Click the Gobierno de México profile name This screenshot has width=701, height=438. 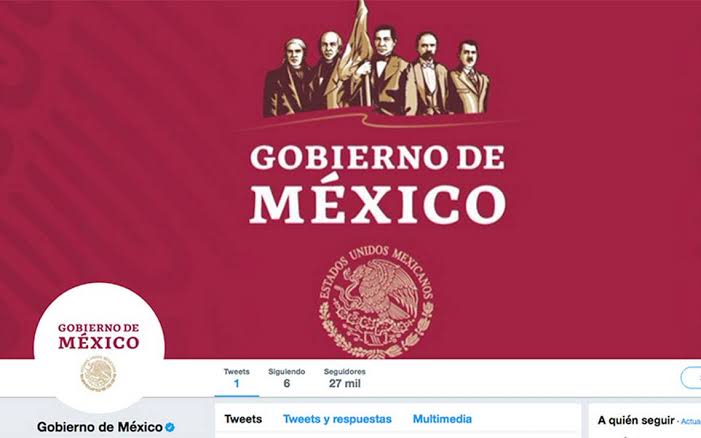point(100,427)
